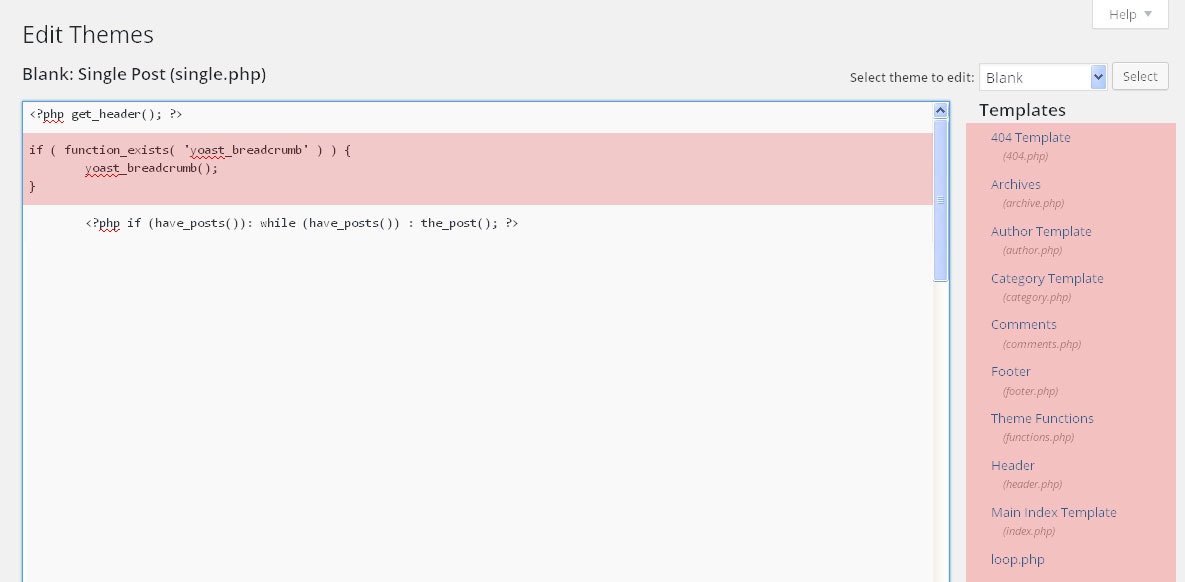Open the Header template link
This screenshot has width=1185, height=582.
[1012, 466]
